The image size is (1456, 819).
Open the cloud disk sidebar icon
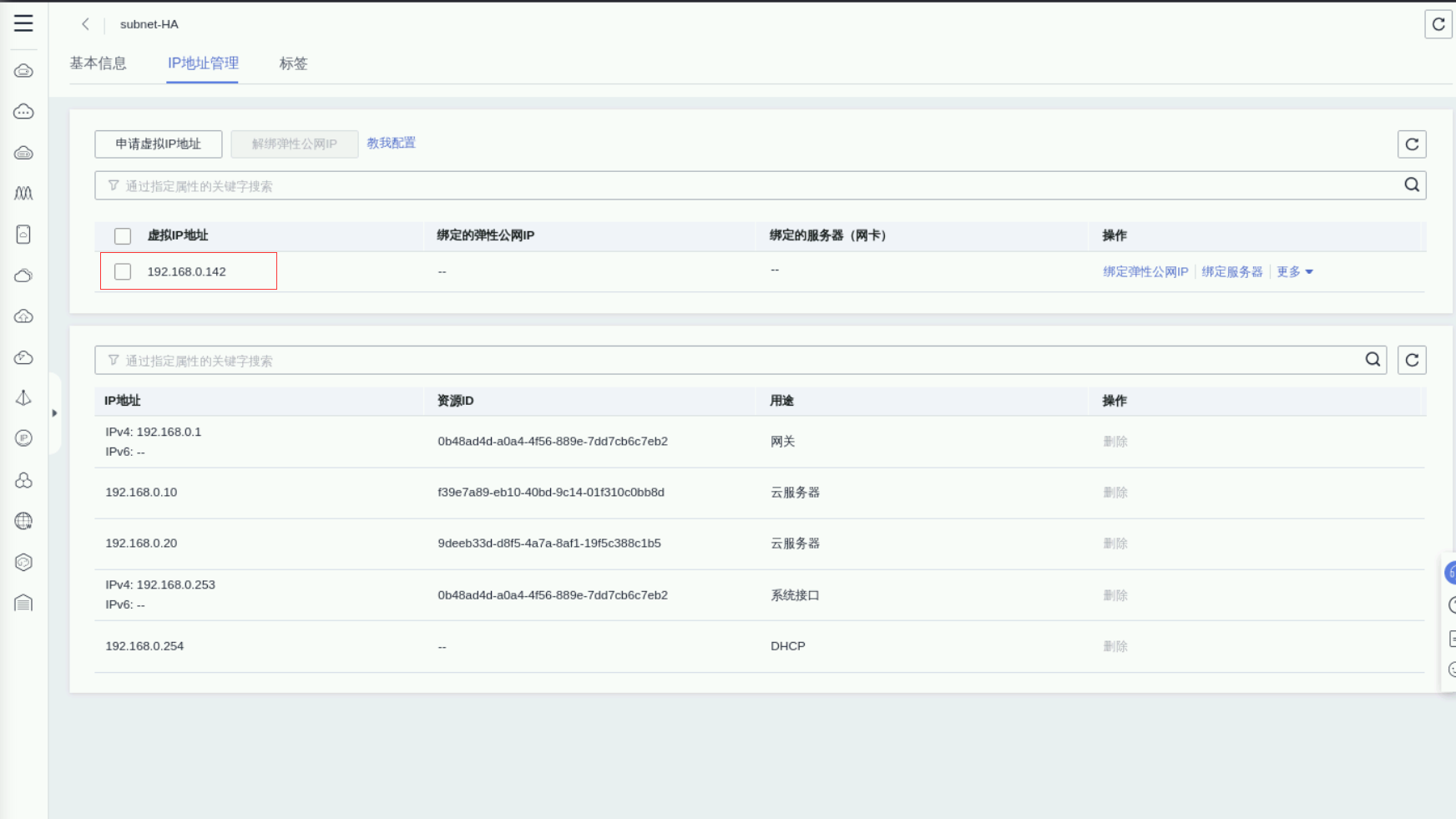[23, 153]
